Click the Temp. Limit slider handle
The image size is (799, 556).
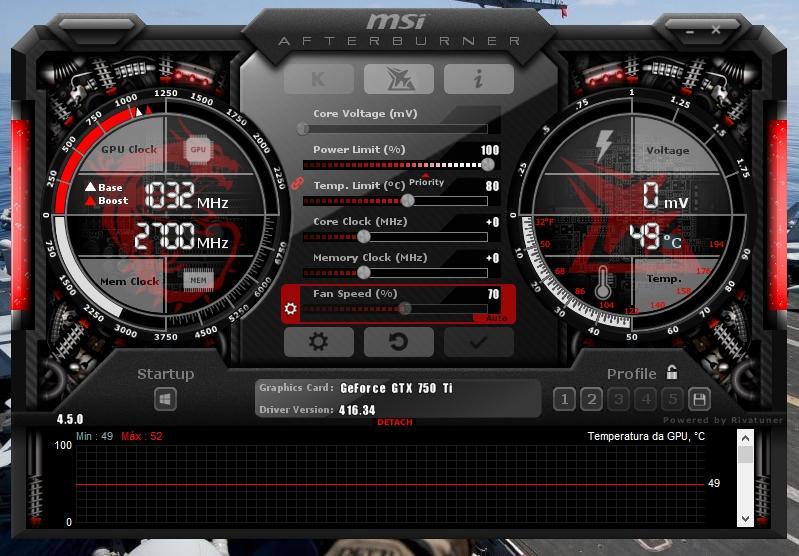tap(408, 201)
